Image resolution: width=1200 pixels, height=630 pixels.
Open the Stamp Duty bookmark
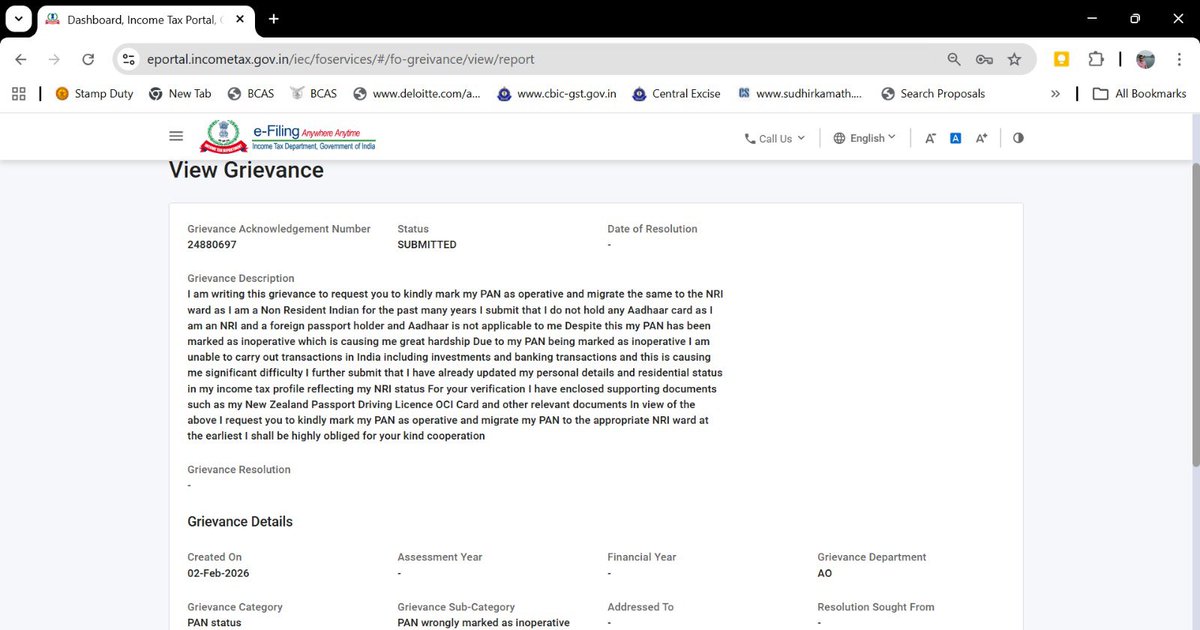click(x=93, y=93)
